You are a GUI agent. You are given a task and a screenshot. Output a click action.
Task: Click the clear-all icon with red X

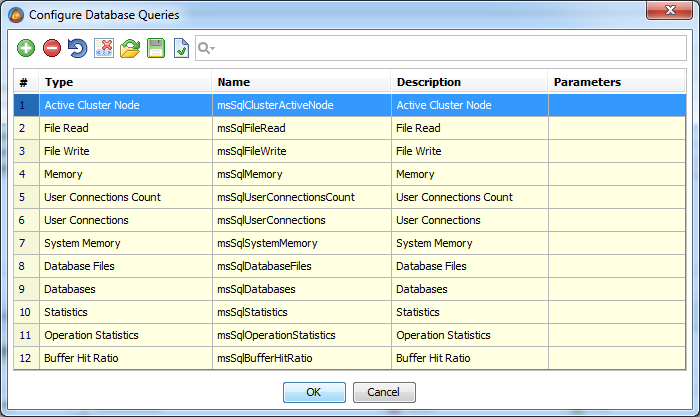tap(104, 48)
